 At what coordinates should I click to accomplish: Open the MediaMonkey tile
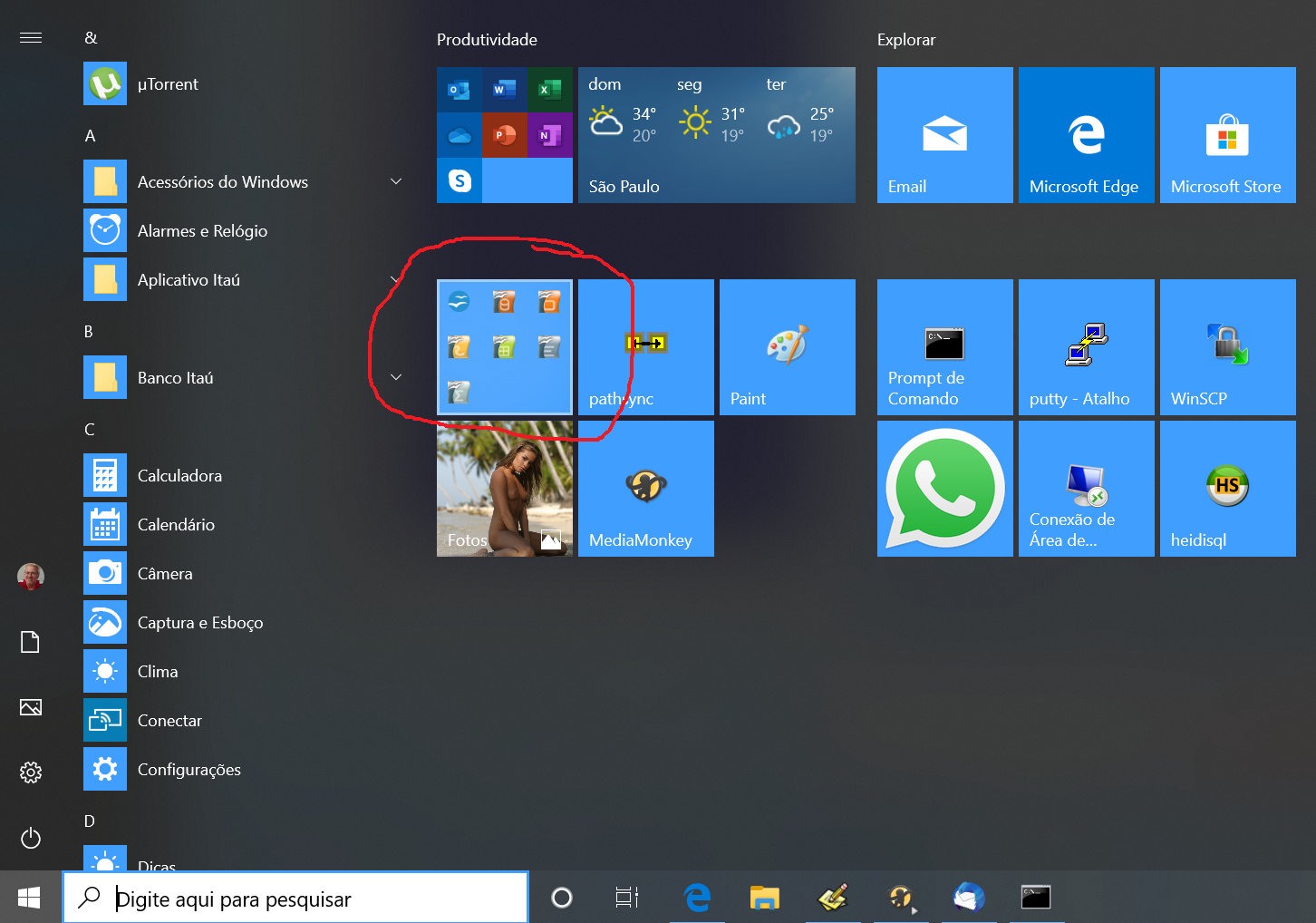click(645, 489)
